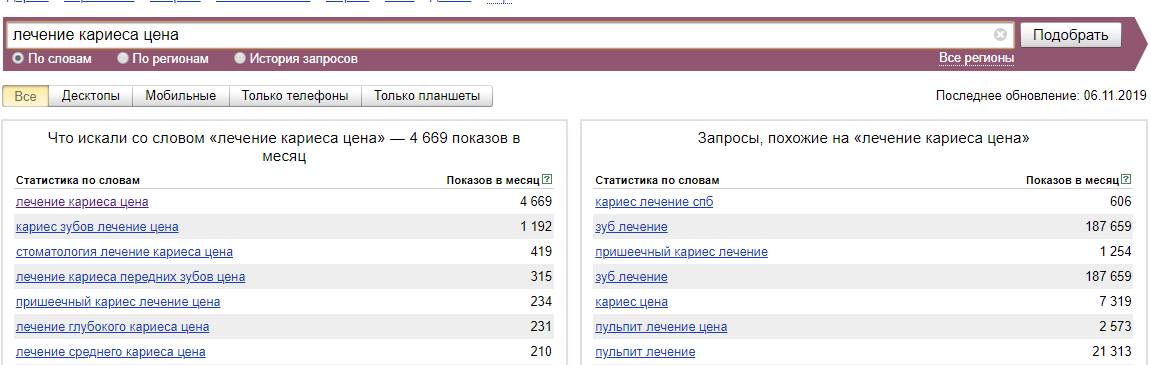
Task: Select the 'История запросов' radio button
Action: point(239,58)
